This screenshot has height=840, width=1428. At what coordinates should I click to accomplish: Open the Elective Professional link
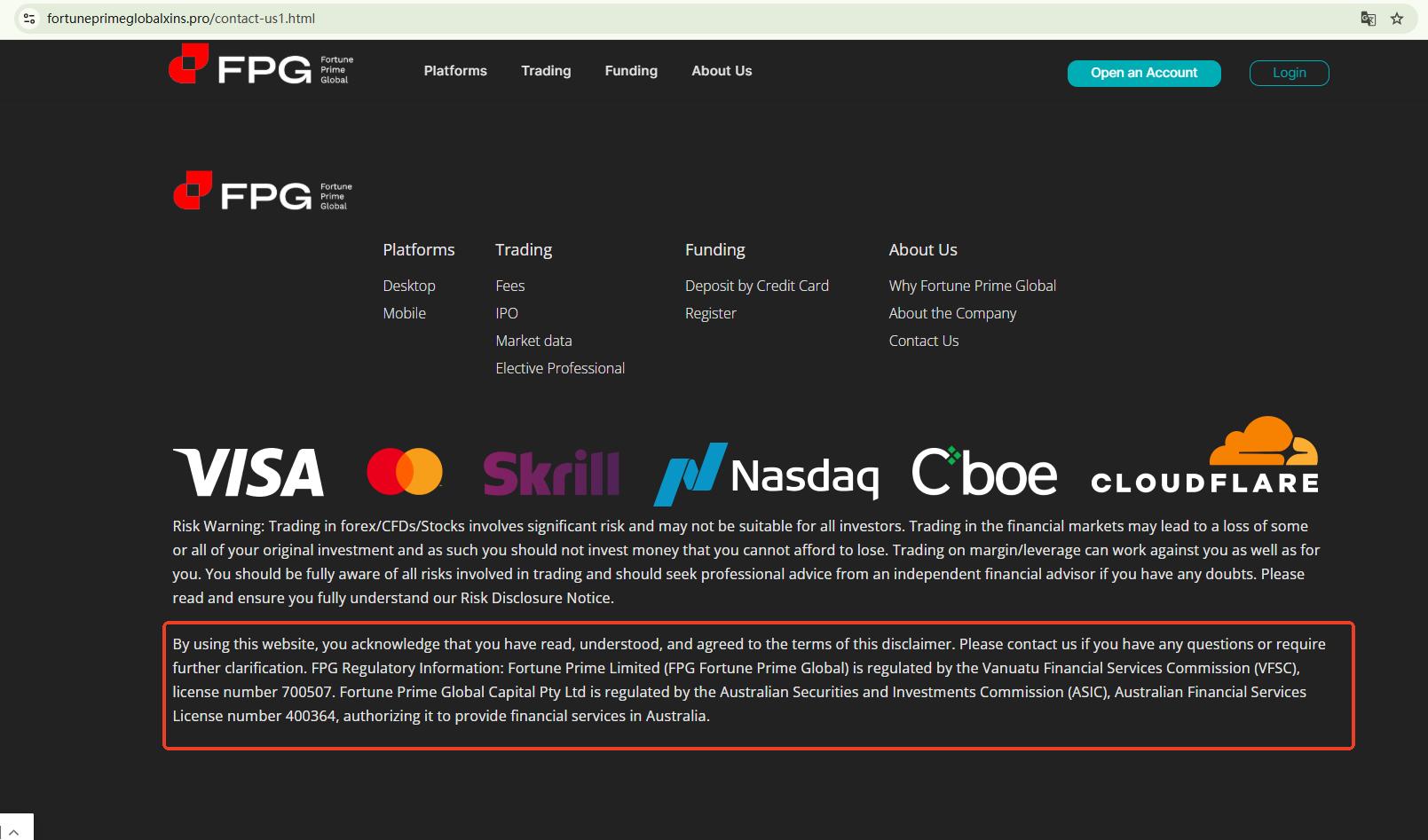[x=560, y=368]
